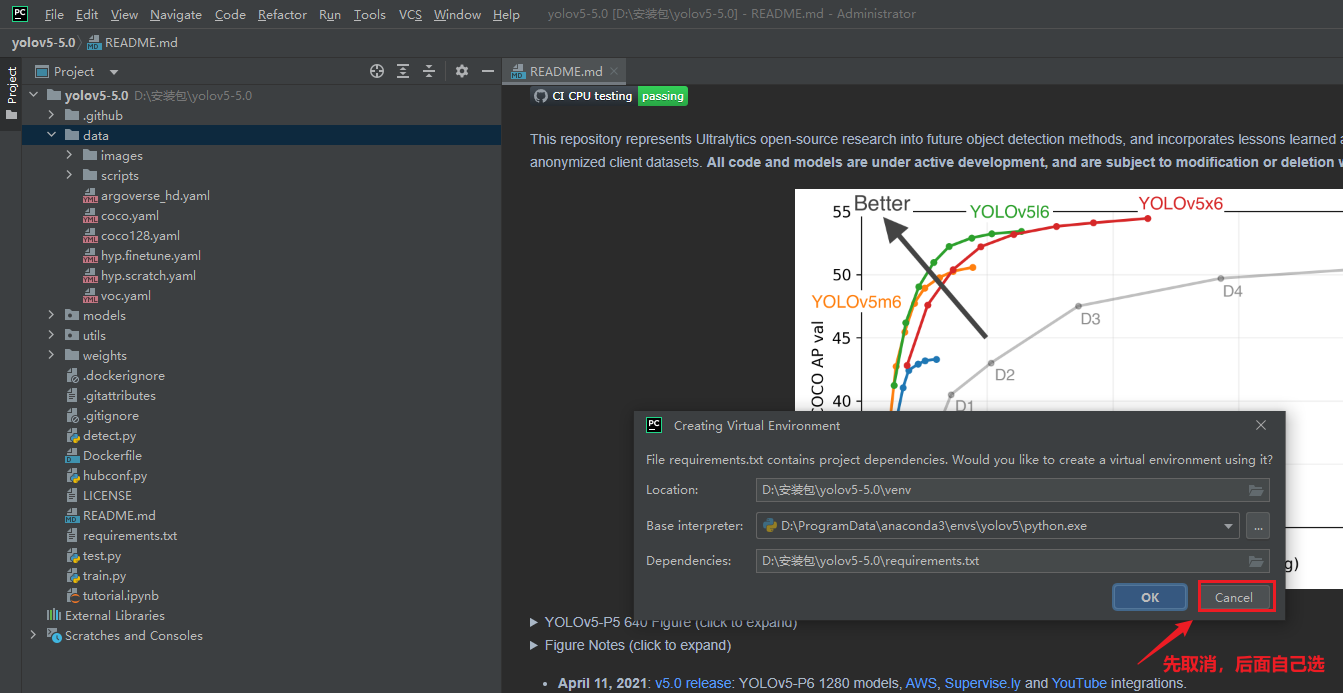Open the VCS menu
1343x693 pixels.
410,14
